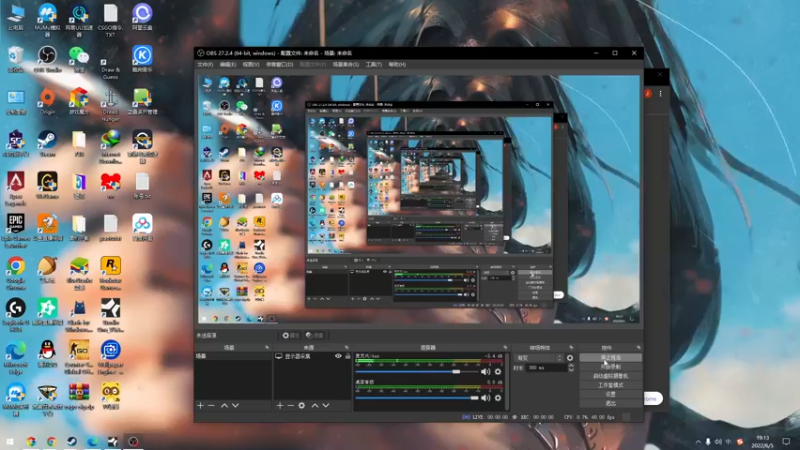Open the 帮助(H) menu
This screenshot has width=800, height=450.
[397, 65]
